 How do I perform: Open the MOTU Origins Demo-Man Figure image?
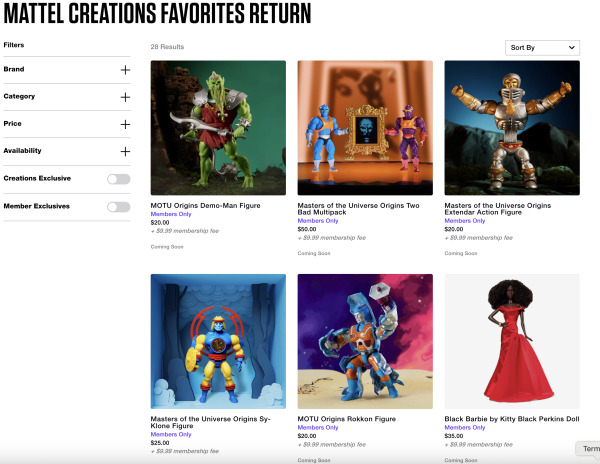click(218, 128)
